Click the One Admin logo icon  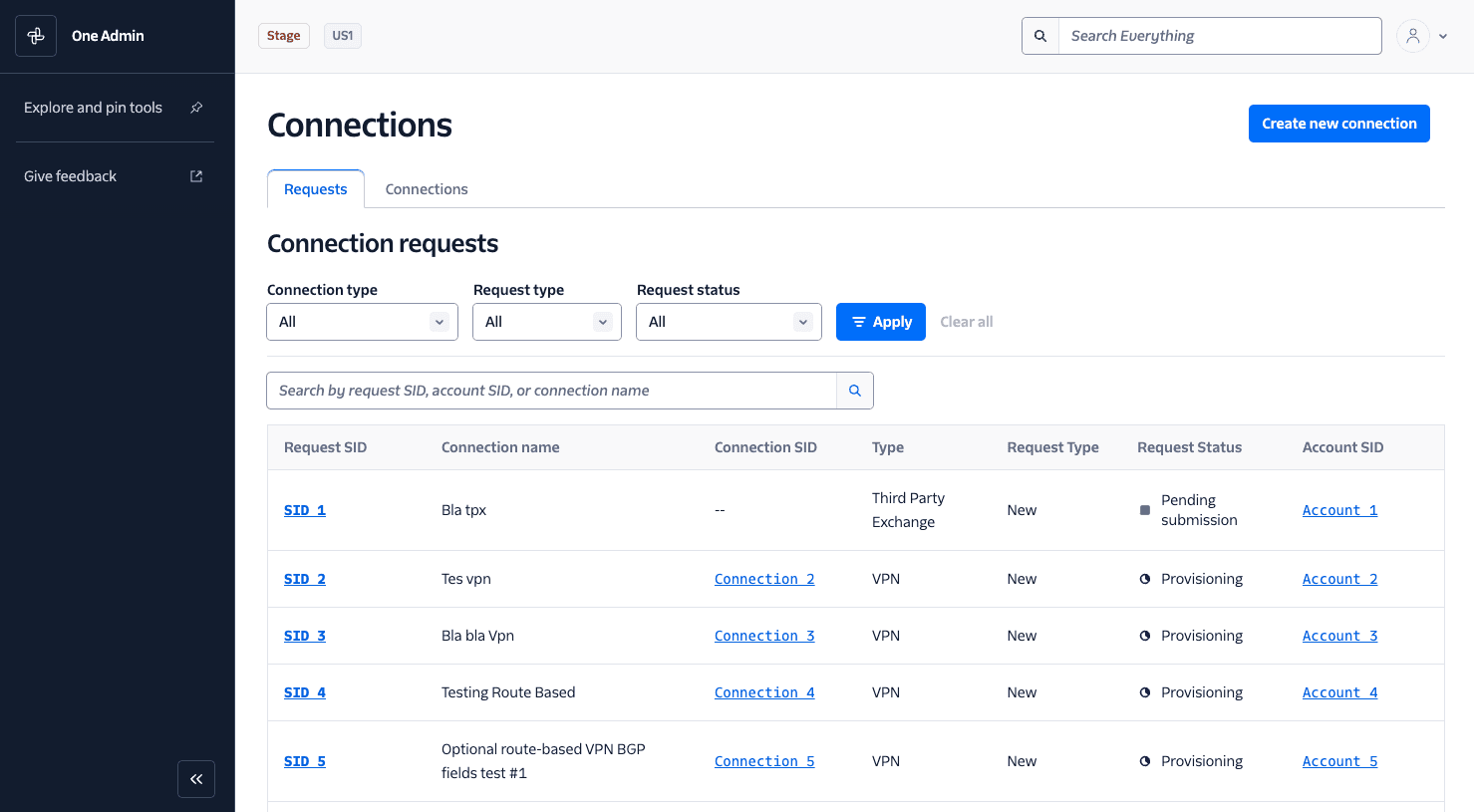click(x=36, y=36)
